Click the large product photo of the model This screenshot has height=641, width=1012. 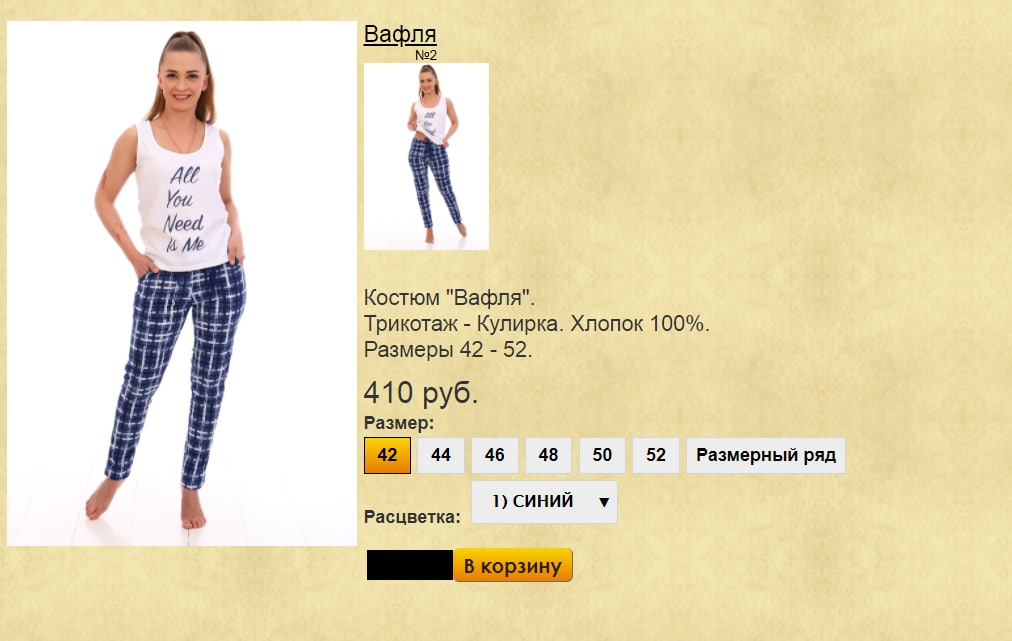coord(182,283)
